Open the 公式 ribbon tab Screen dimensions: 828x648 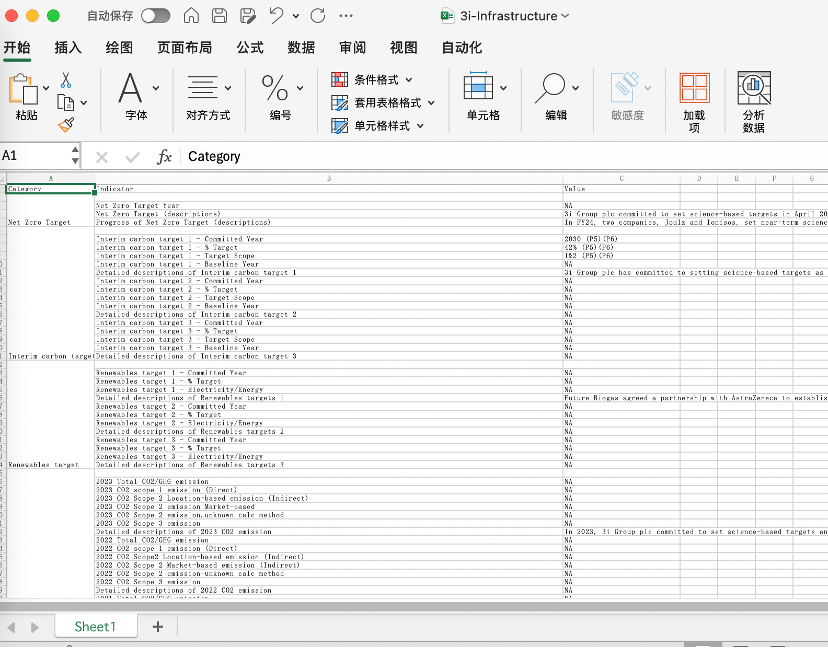tap(250, 48)
